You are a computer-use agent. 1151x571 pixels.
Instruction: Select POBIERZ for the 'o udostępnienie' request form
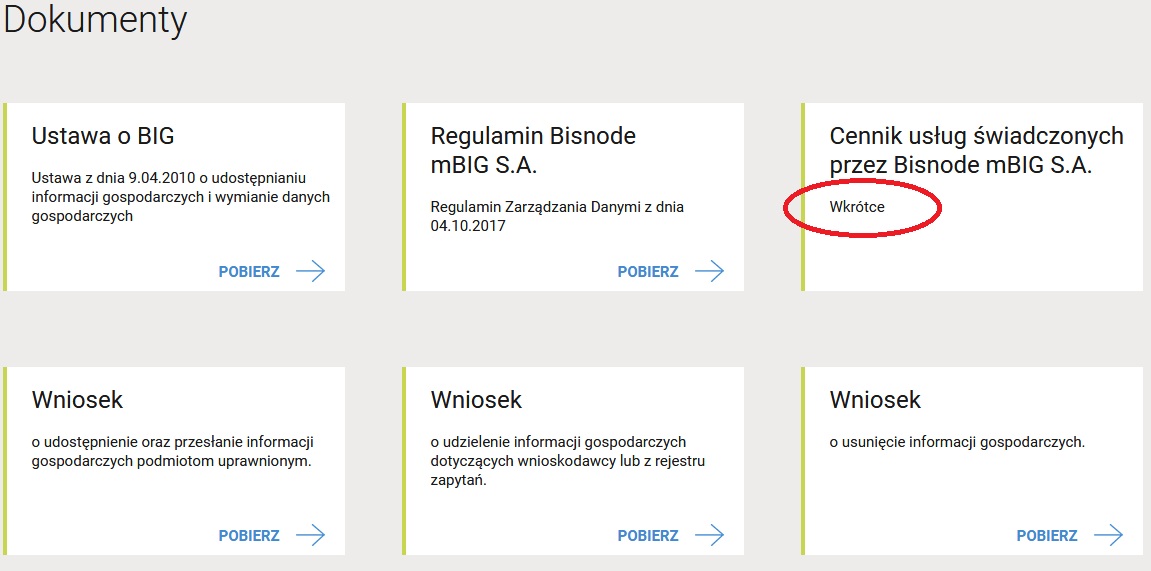249,536
